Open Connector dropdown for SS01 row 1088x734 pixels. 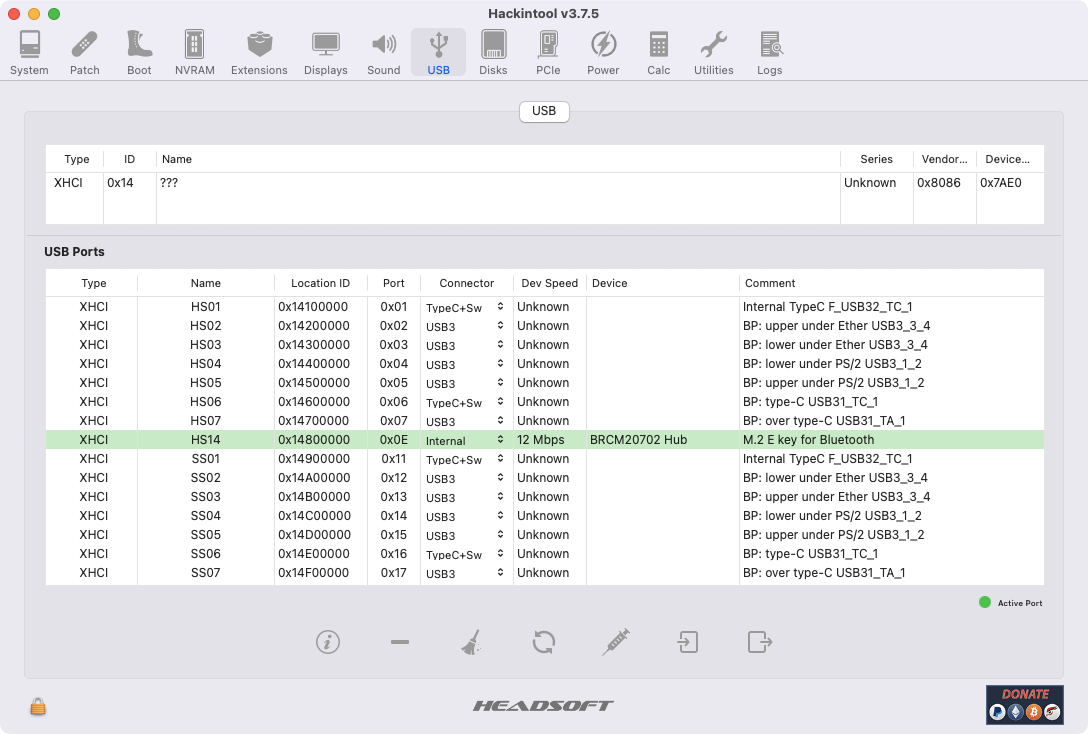465,459
